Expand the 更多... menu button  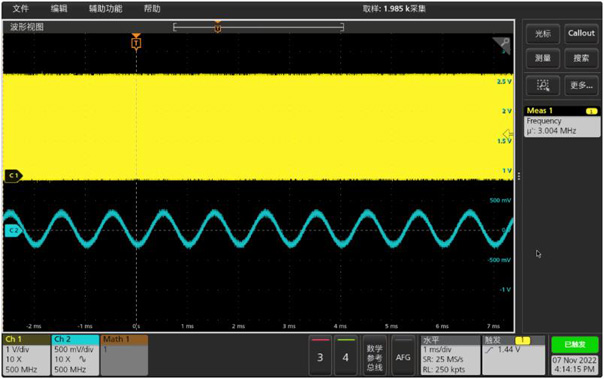coord(581,85)
